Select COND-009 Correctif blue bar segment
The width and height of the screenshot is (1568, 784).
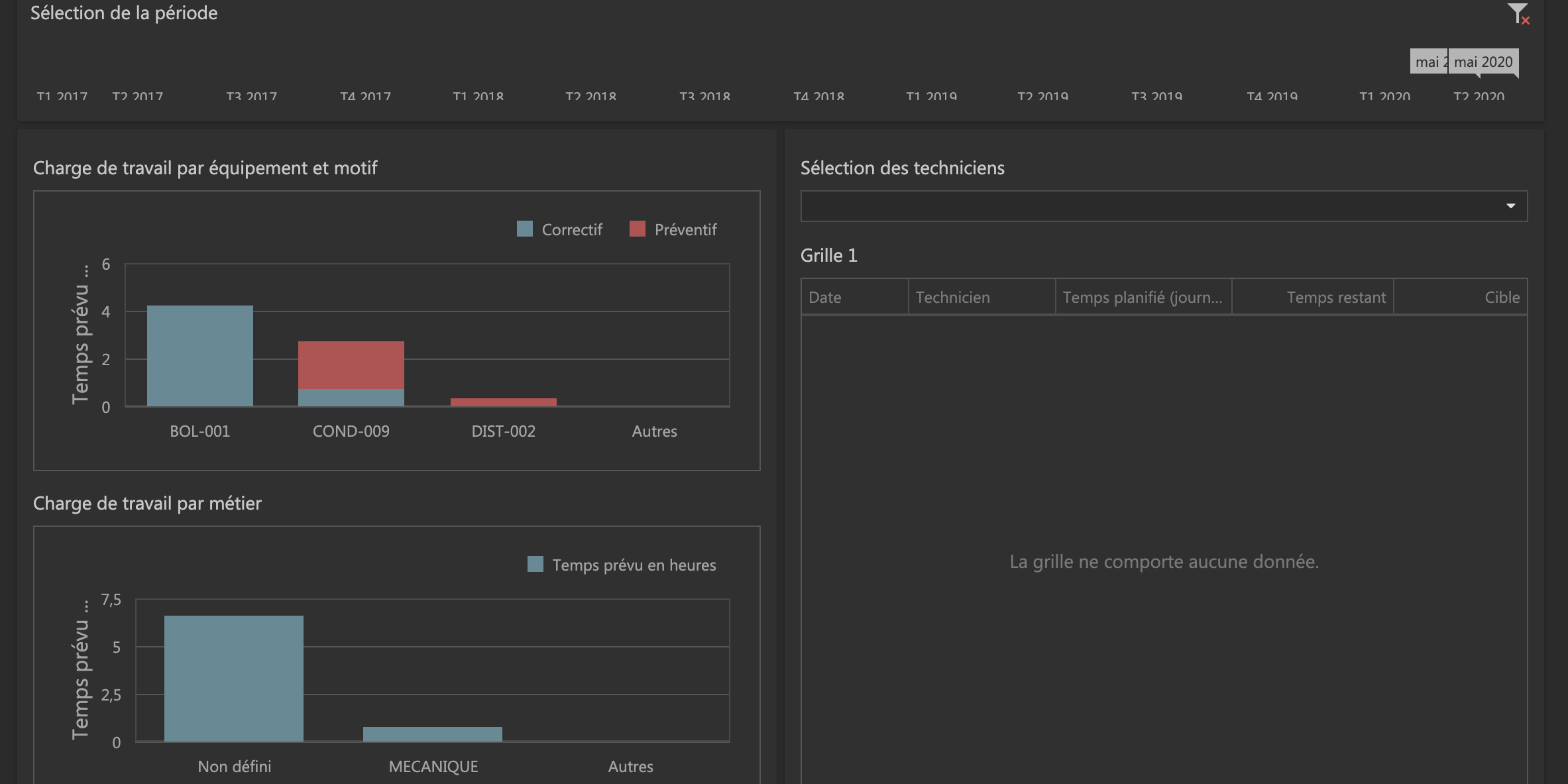[351, 398]
